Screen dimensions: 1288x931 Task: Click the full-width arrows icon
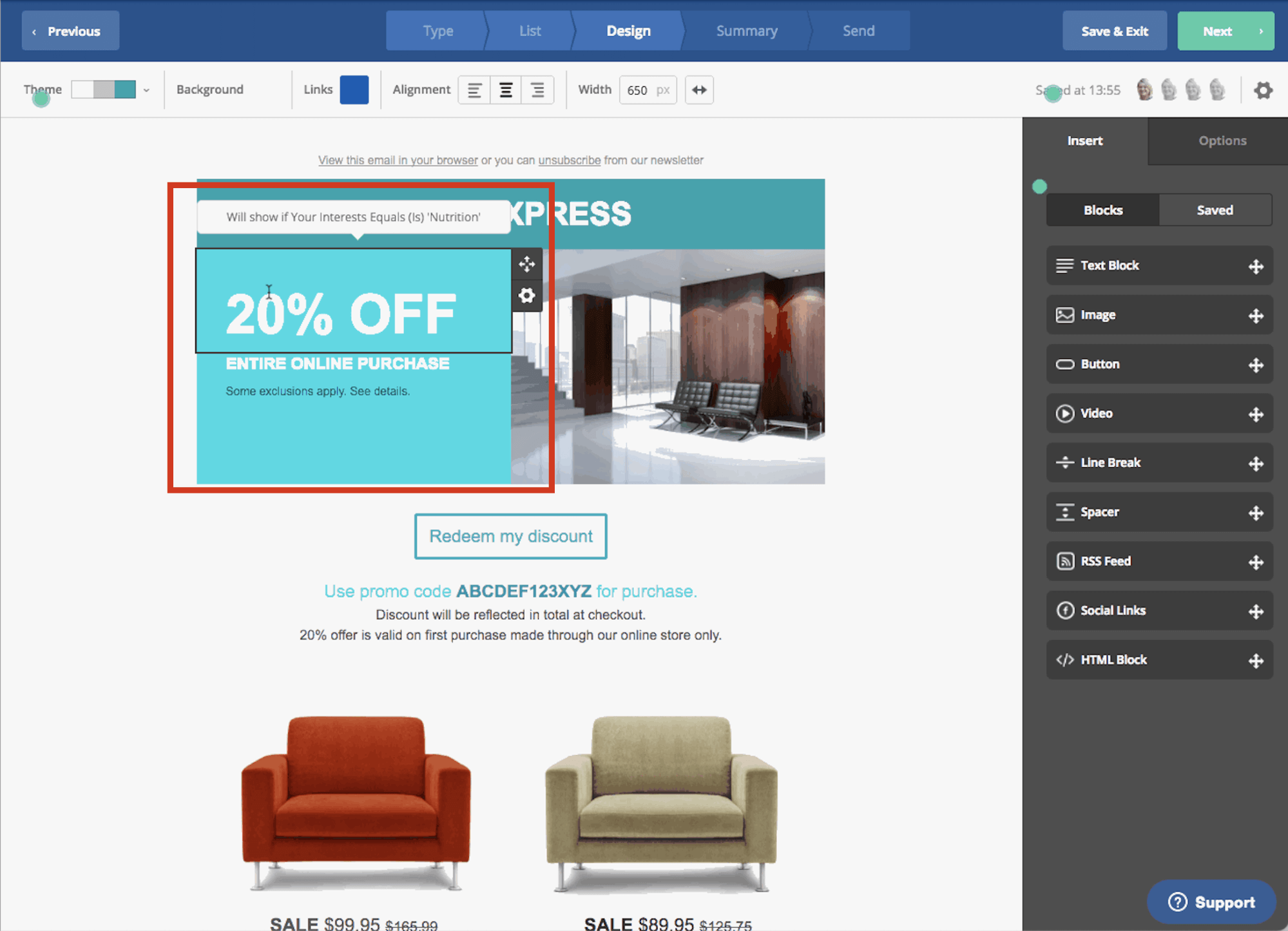[x=699, y=90]
